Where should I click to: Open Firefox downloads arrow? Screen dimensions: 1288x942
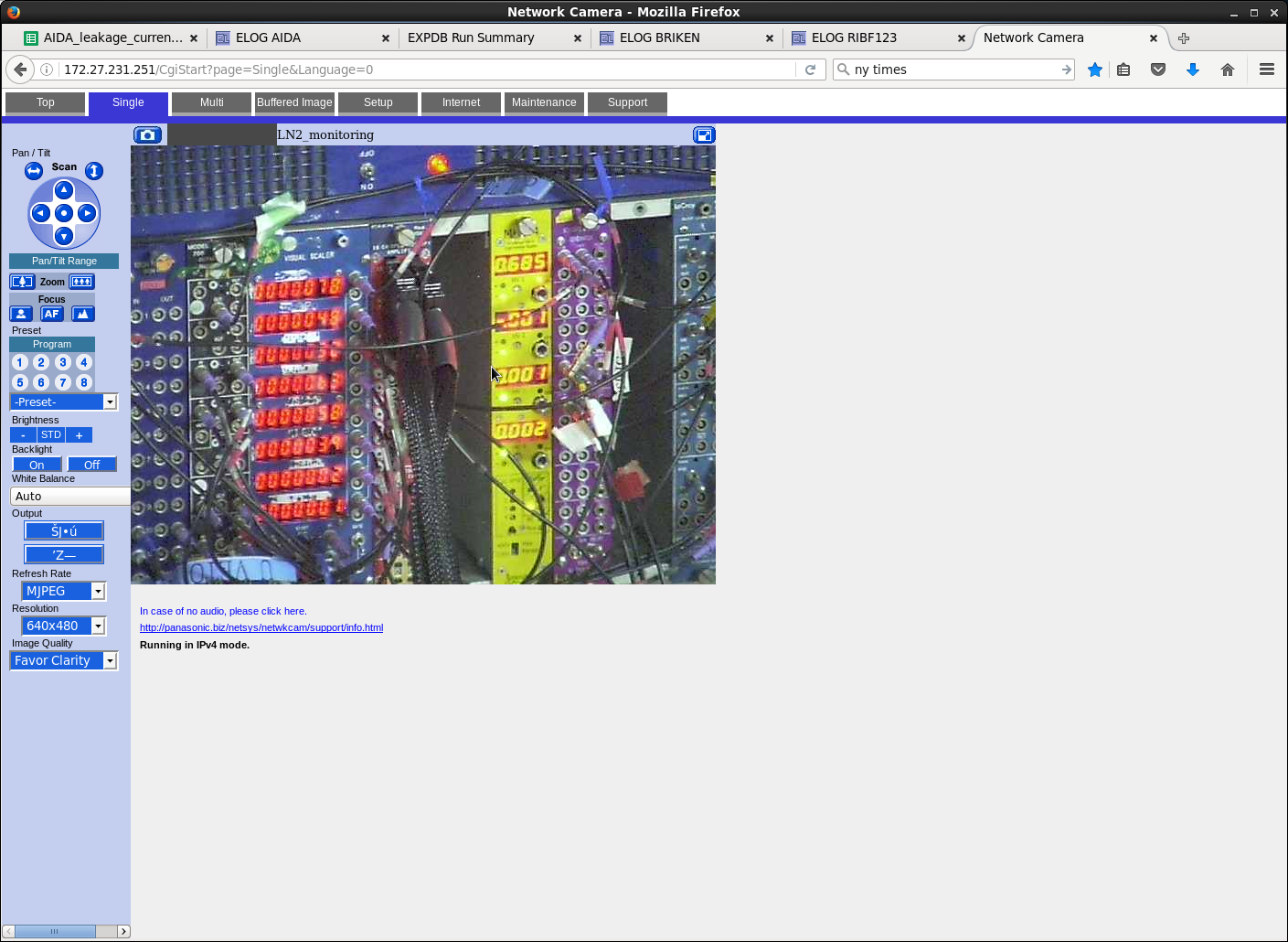1193,70
